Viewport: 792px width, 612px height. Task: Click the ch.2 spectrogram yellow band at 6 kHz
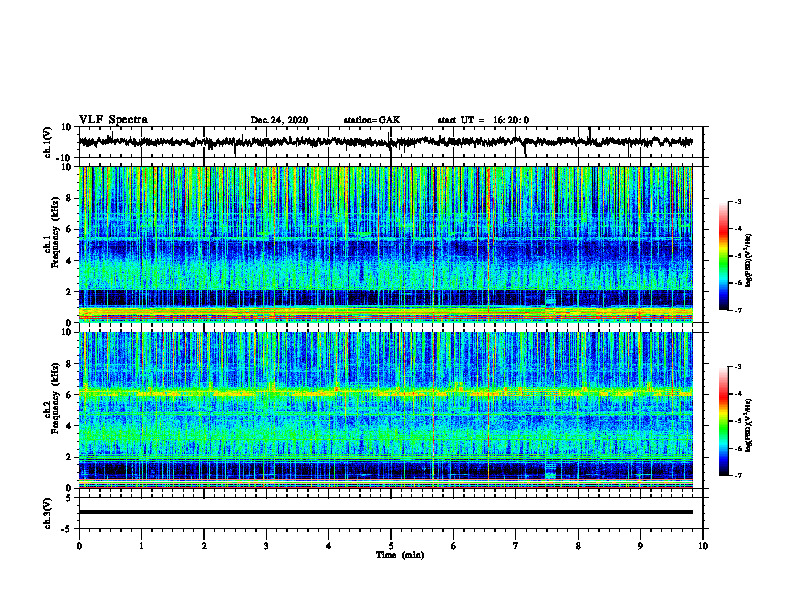[385, 392]
